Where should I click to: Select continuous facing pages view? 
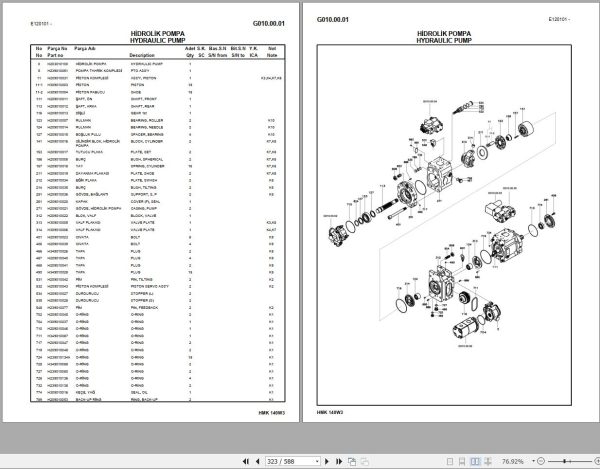click(488, 461)
